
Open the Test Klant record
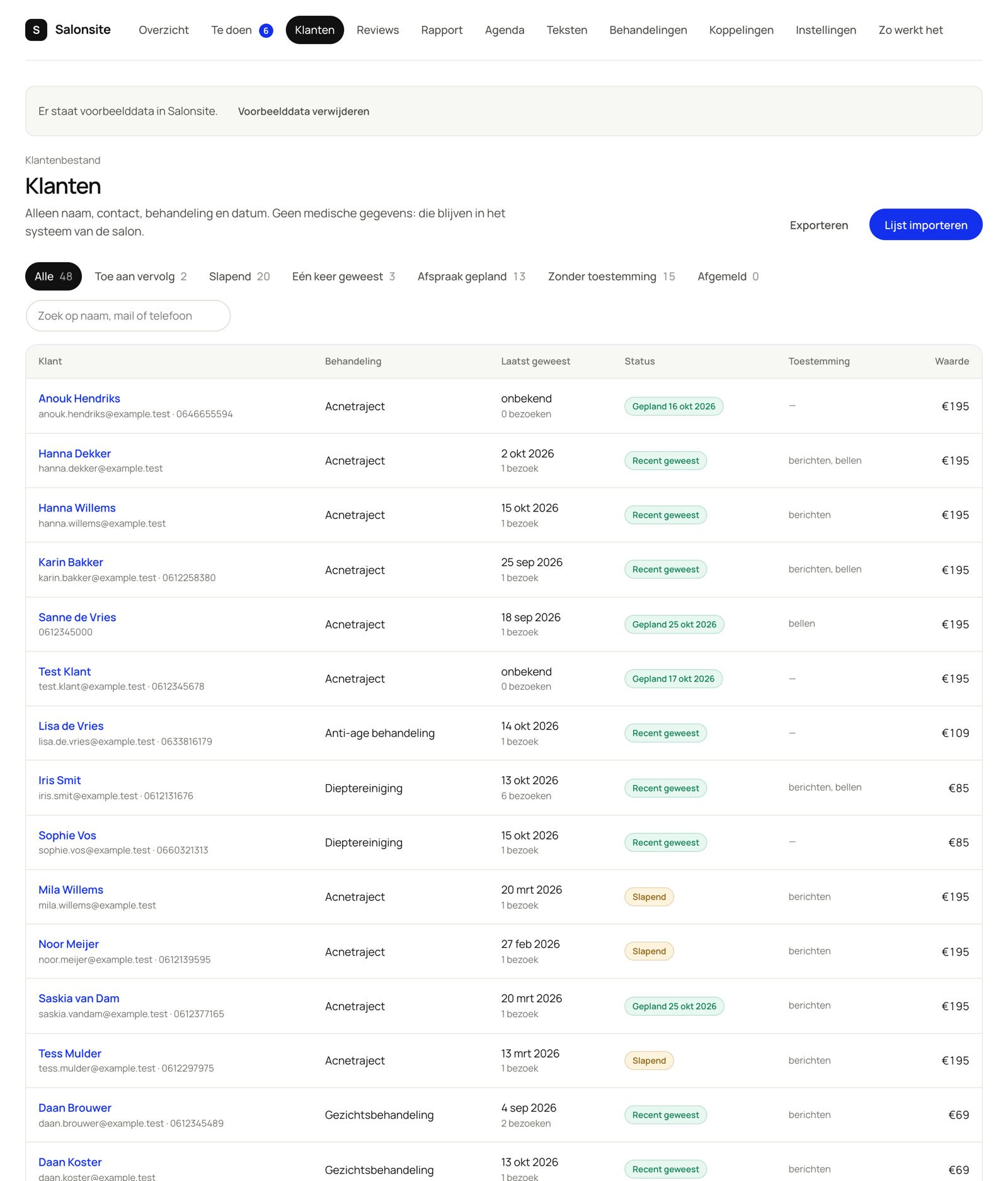65,671
